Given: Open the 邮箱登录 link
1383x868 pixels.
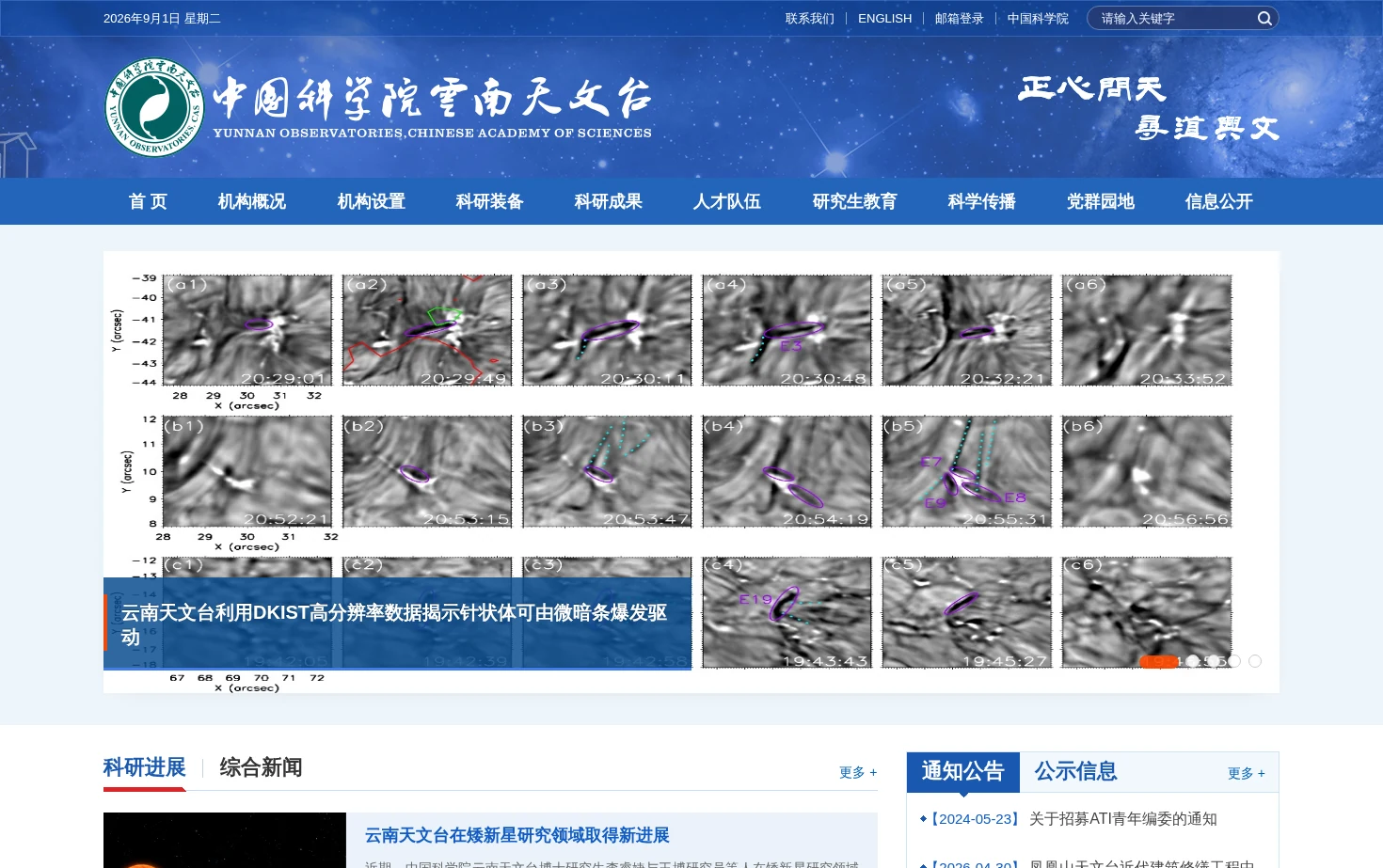Looking at the screenshot, I should (x=959, y=18).
